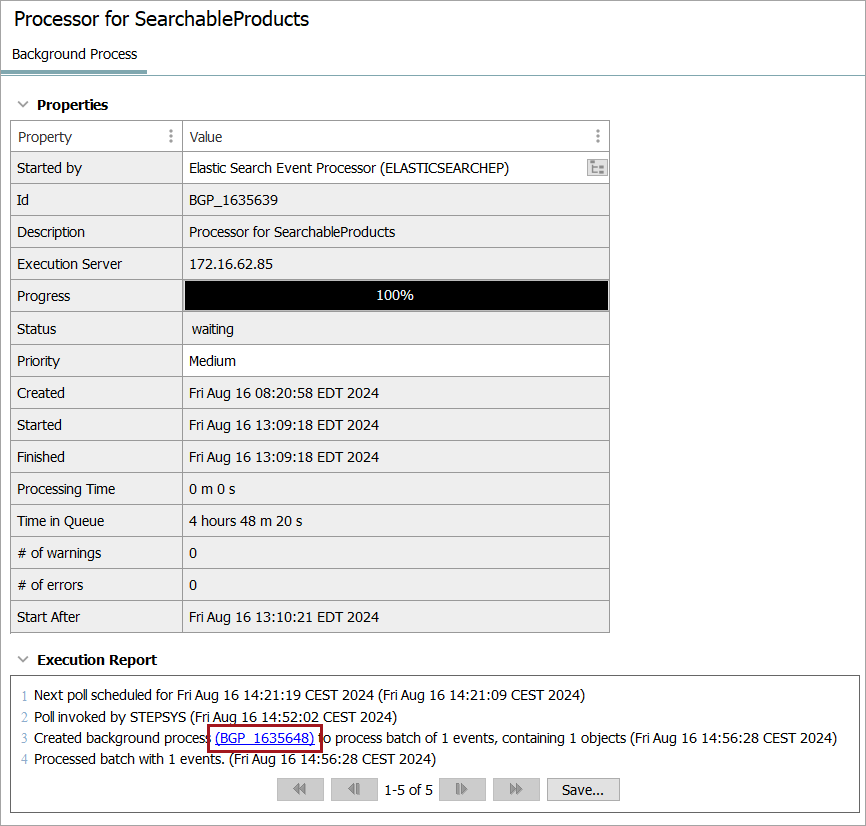Go to previous execution report page
866x826 pixels.
[354, 790]
